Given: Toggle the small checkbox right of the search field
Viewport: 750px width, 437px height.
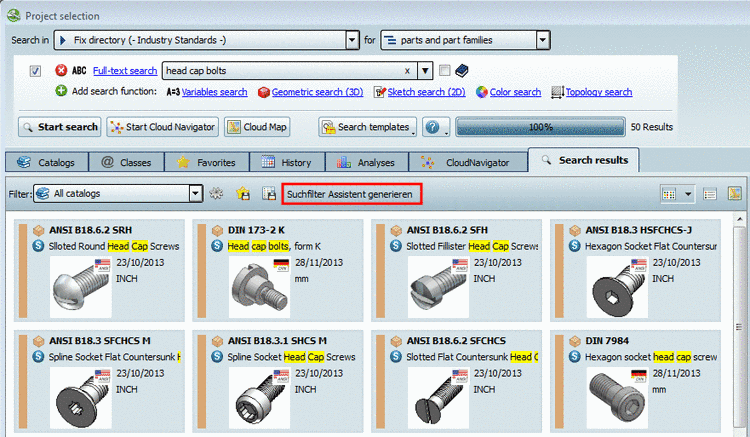Looking at the screenshot, I should (x=444, y=71).
